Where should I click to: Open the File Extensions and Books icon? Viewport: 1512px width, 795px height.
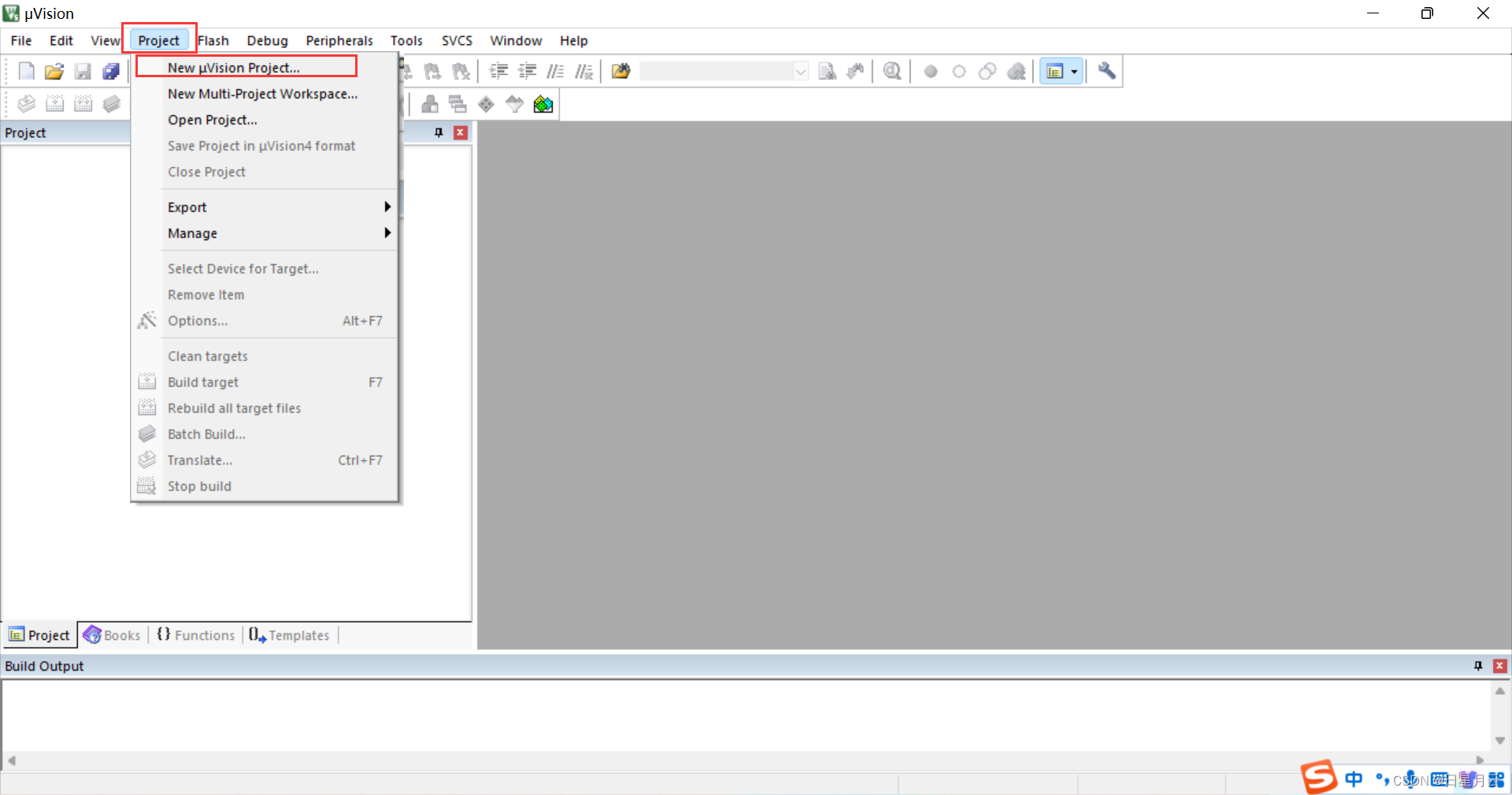coord(430,104)
